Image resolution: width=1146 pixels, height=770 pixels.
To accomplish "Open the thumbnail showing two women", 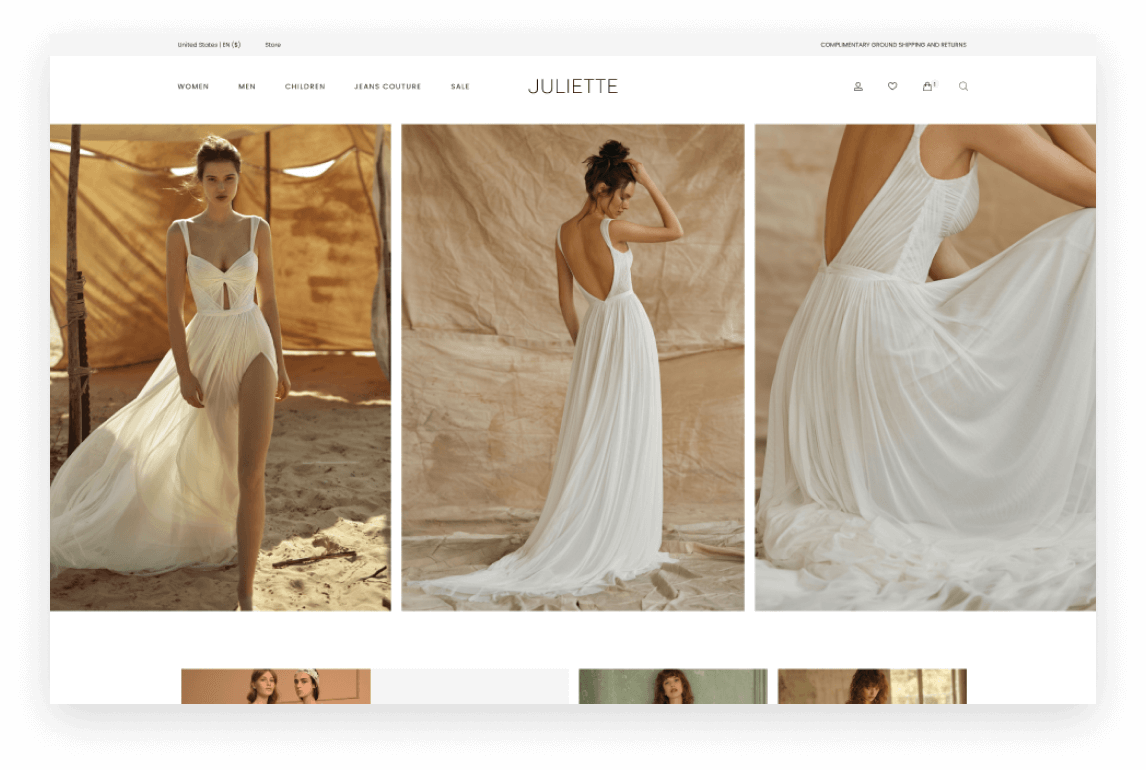I will click(276, 686).
